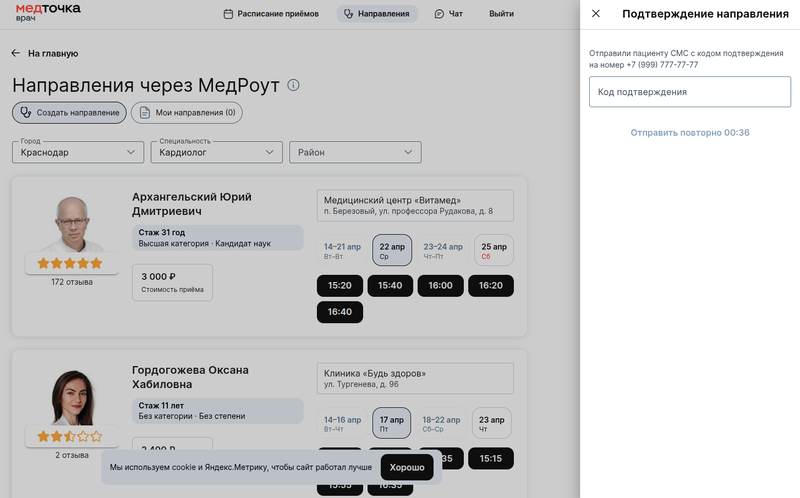Select the 22 апр Ср date
Screen dimensions: 800x498
(392, 250)
